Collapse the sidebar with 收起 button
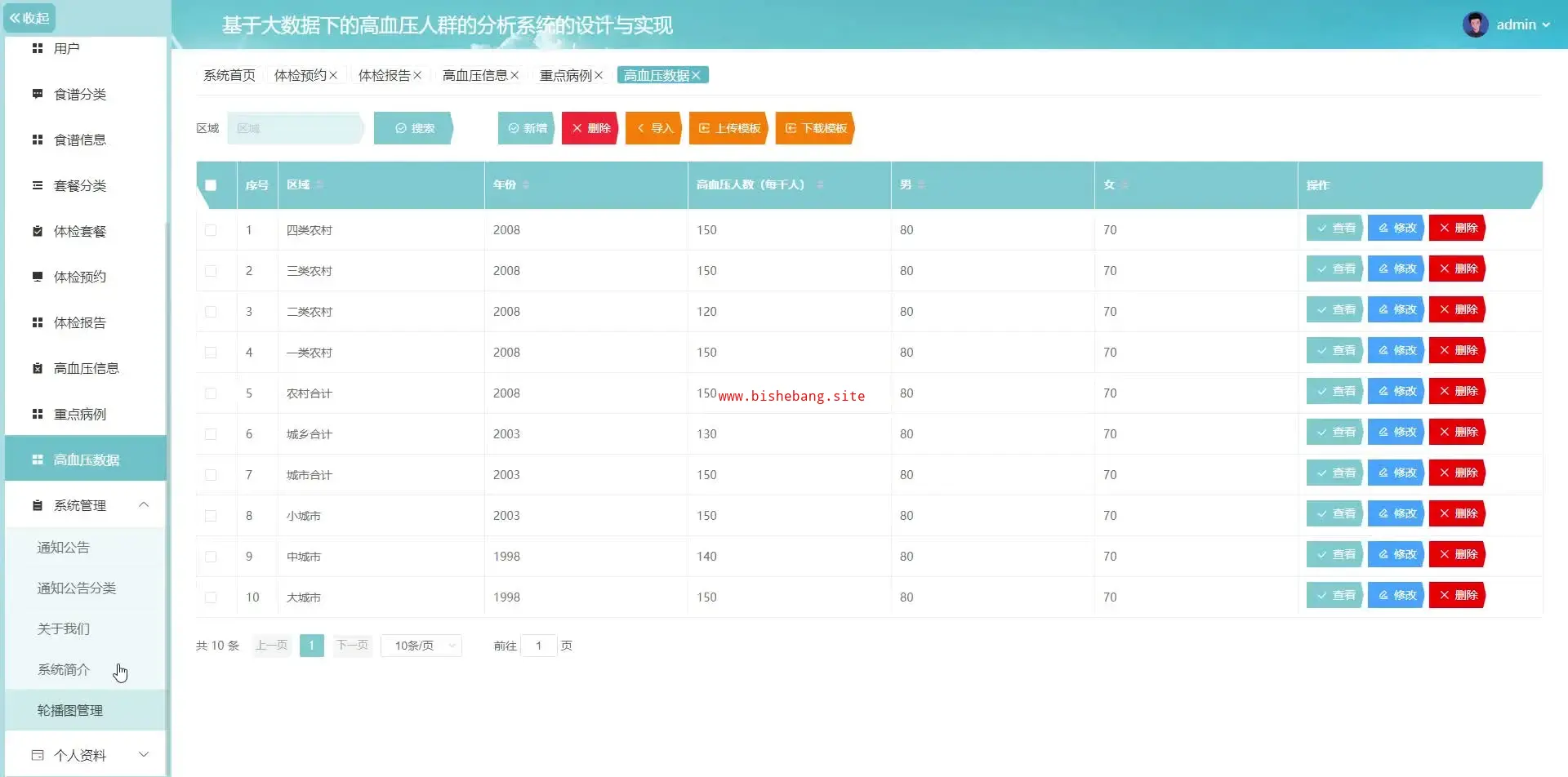The image size is (1568, 777). 29,18
